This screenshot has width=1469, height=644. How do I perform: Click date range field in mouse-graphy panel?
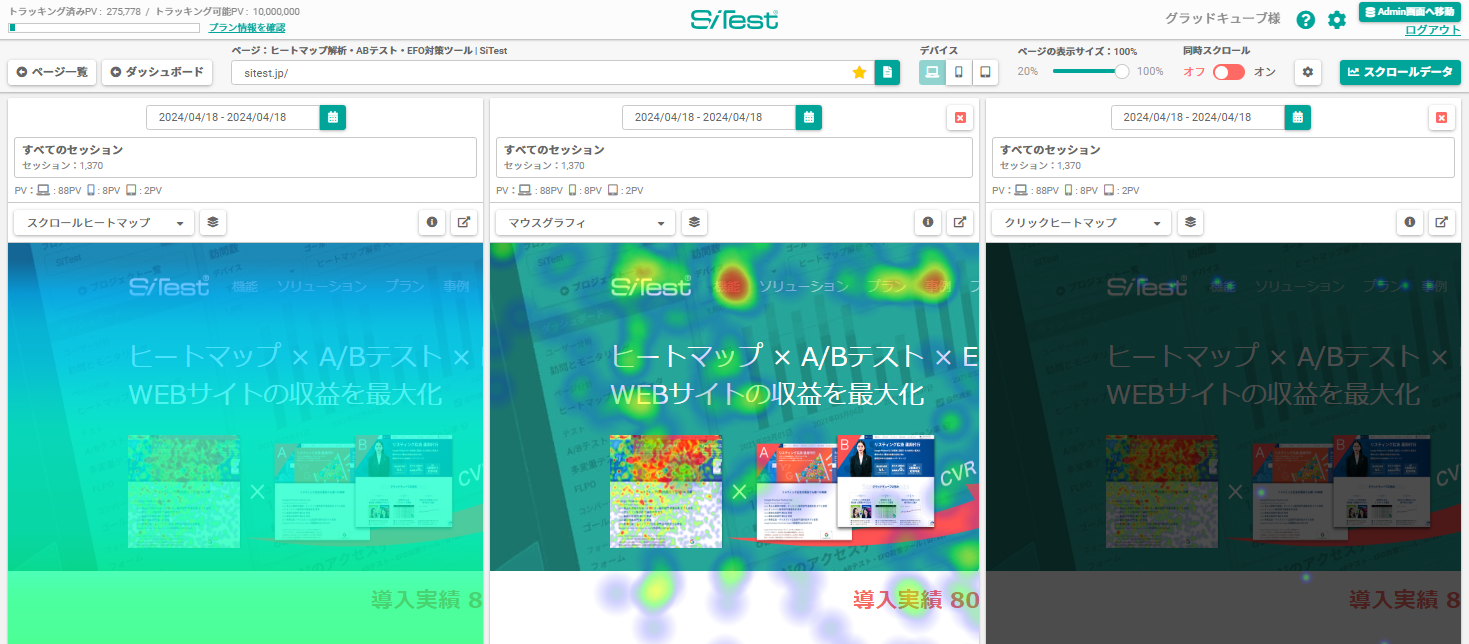click(x=709, y=117)
